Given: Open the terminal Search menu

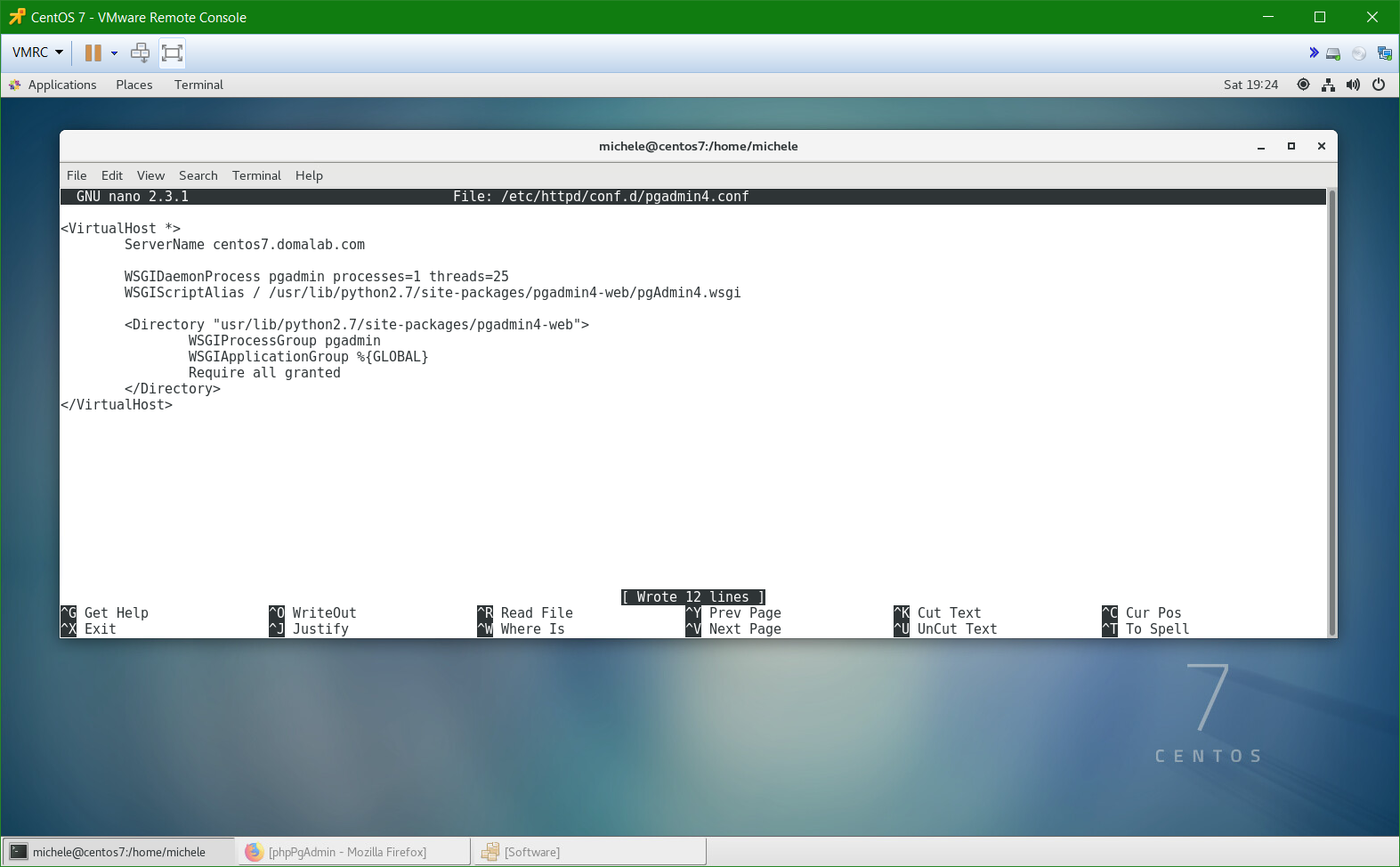Looking at the screenshot, I should click(198, 175).
